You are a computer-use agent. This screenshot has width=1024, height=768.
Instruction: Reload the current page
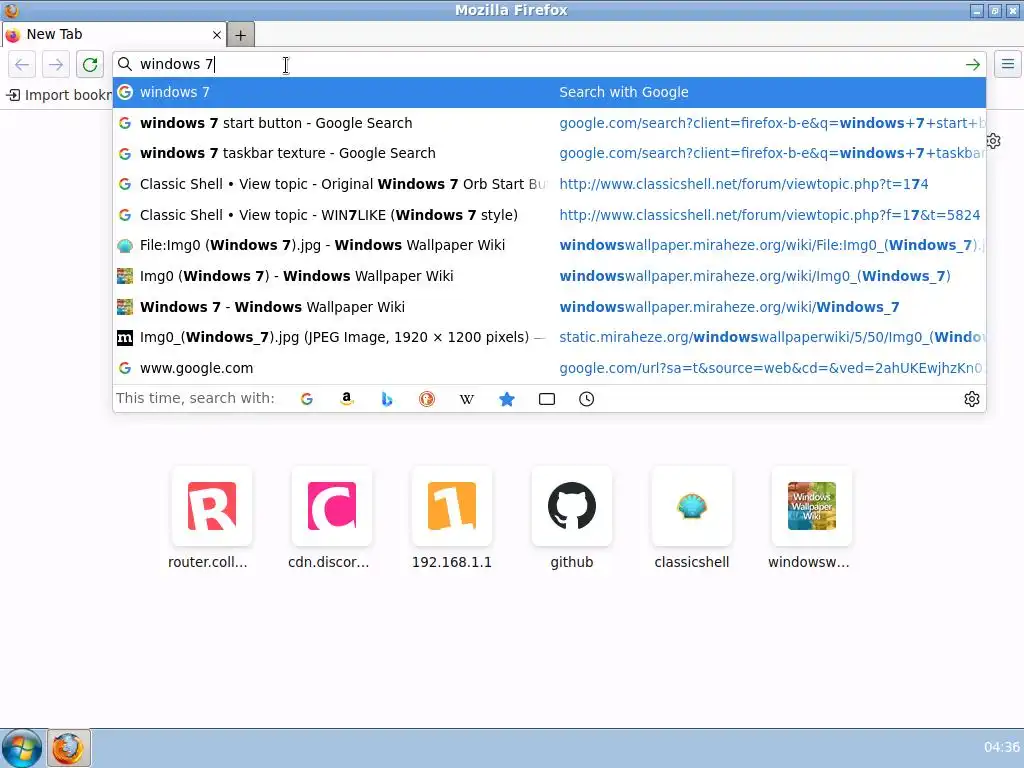[90, 65]
